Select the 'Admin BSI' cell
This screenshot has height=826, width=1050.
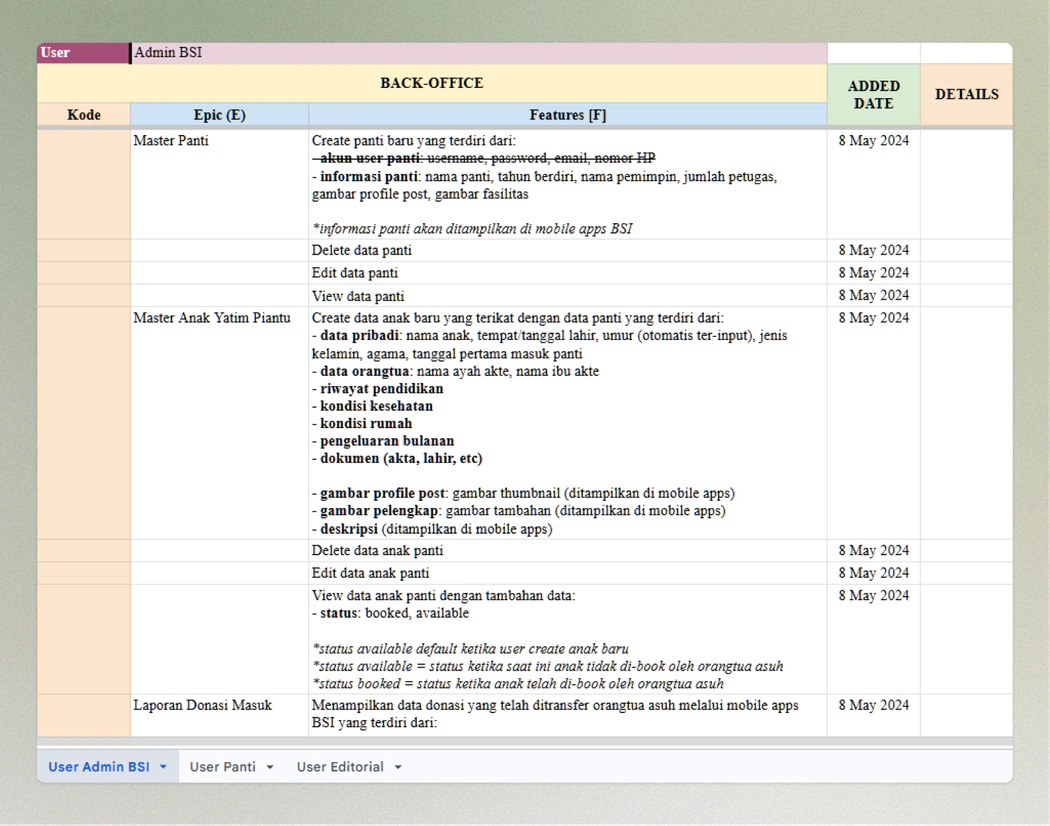point(479,53)
